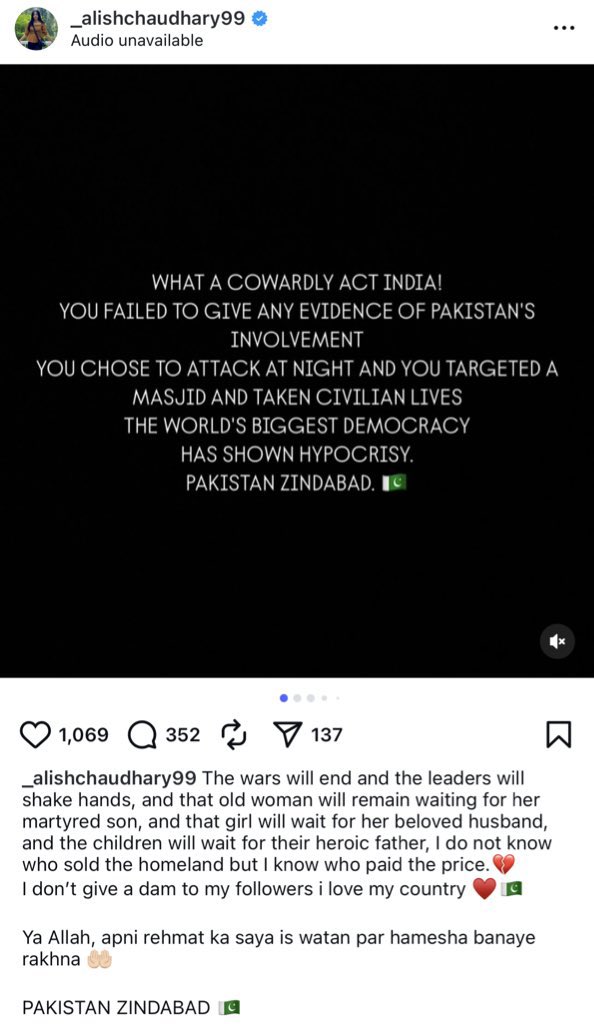The width and height of the screenshot is (594, 1024).
Task: Jump to third carousel dot
Action: tap(311, 698)
